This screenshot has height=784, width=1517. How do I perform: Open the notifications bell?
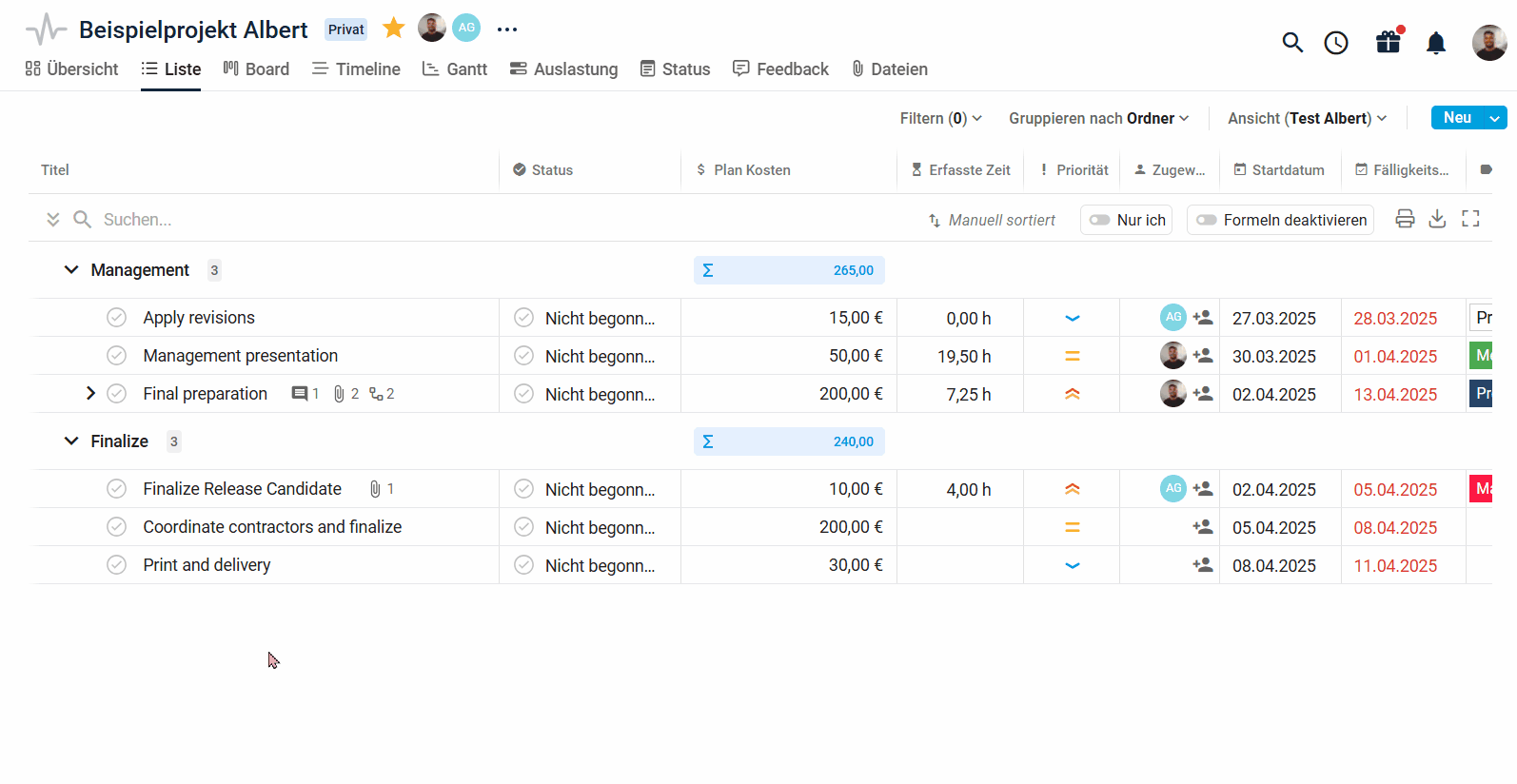pyautogui.click(x=1436, y=43)
